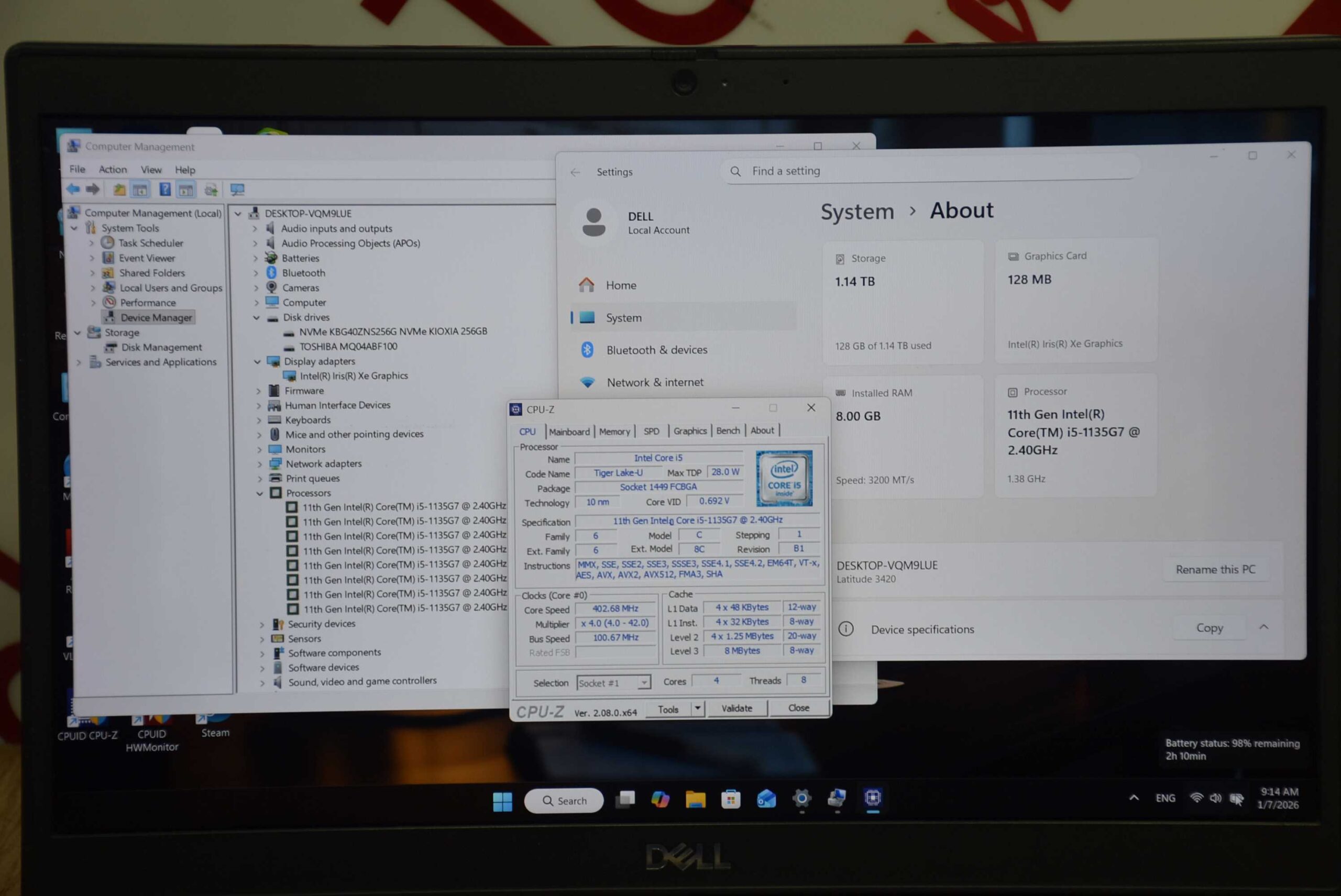The height and width of the screenshot is (896, 1341).
Task: Collapse the Device specifications section chevron
Action: pos(1264,627)
